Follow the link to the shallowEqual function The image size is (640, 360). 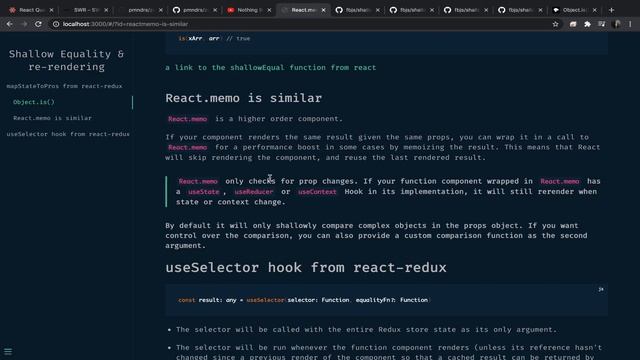point(271,67)
